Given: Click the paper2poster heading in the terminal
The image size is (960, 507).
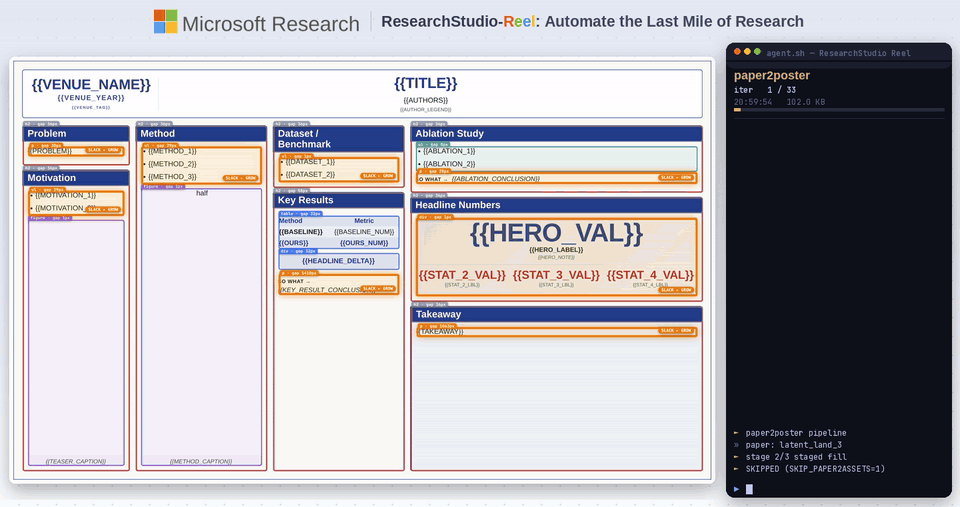Looking at the screenshot, I should (x=771, y=75).
